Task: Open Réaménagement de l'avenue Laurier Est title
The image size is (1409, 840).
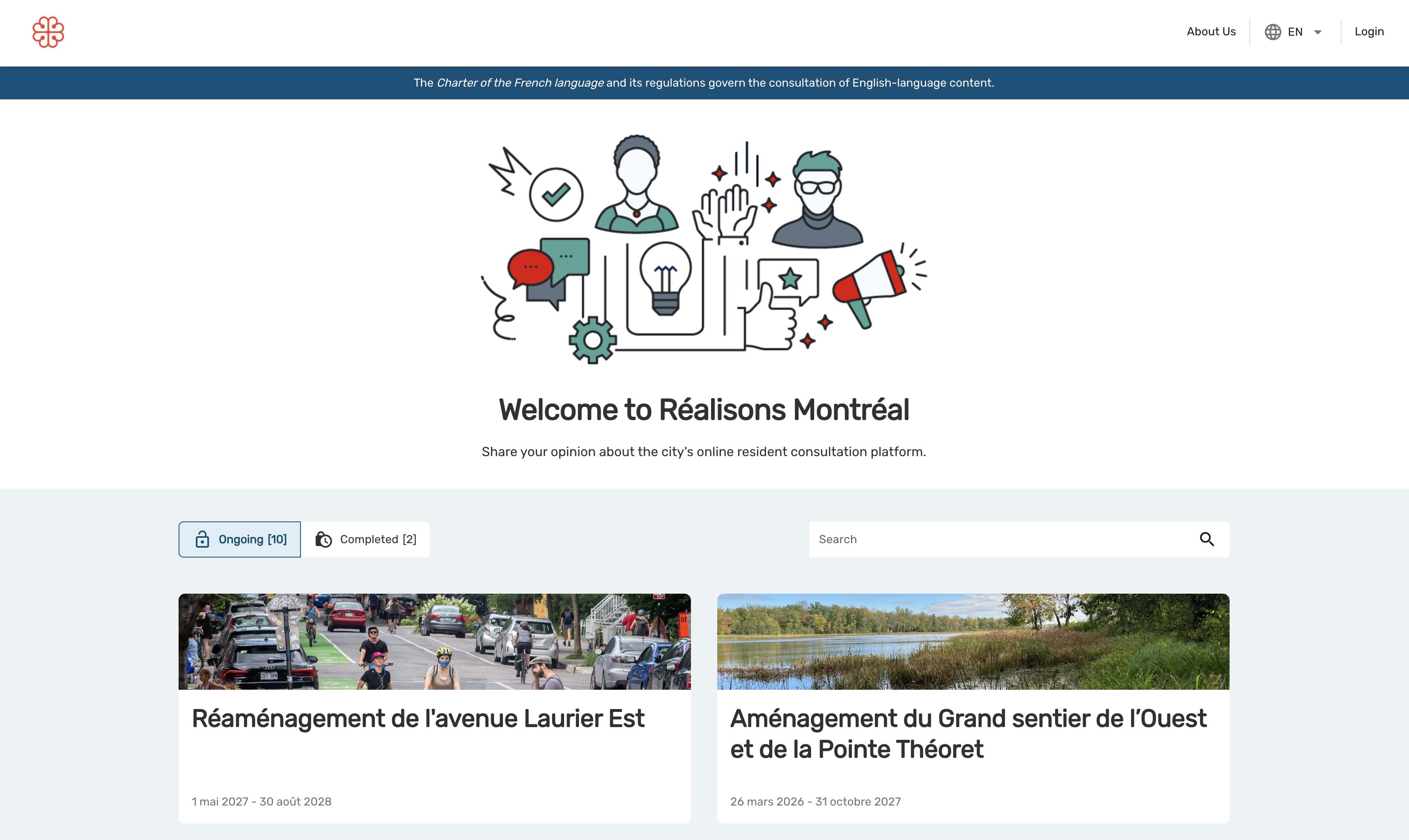Action: click(x=418, y=719)
